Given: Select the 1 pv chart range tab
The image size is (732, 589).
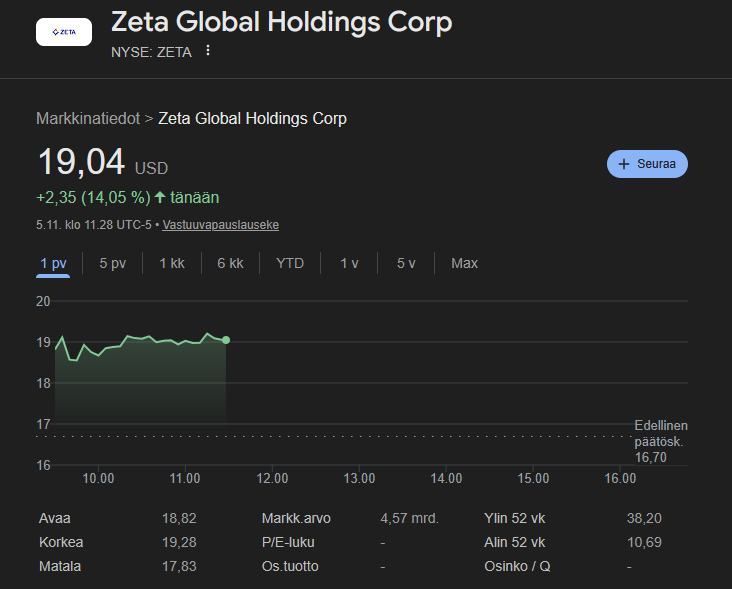Looking at the screenshot, I should (53, 263).
